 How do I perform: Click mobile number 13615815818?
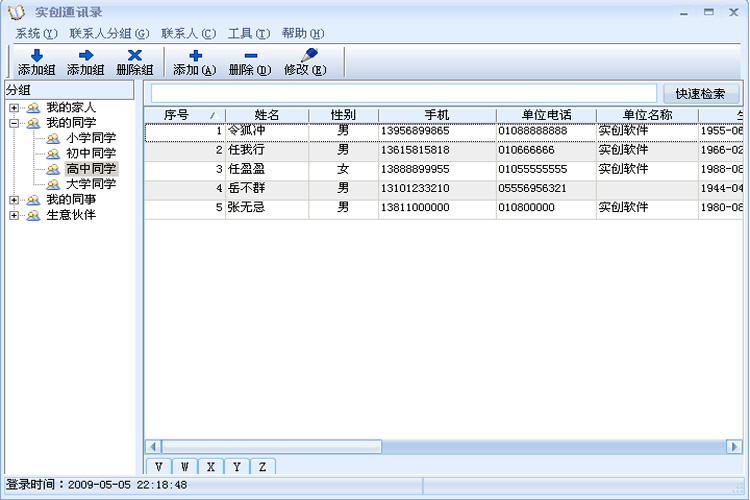(x=415, y=150)
